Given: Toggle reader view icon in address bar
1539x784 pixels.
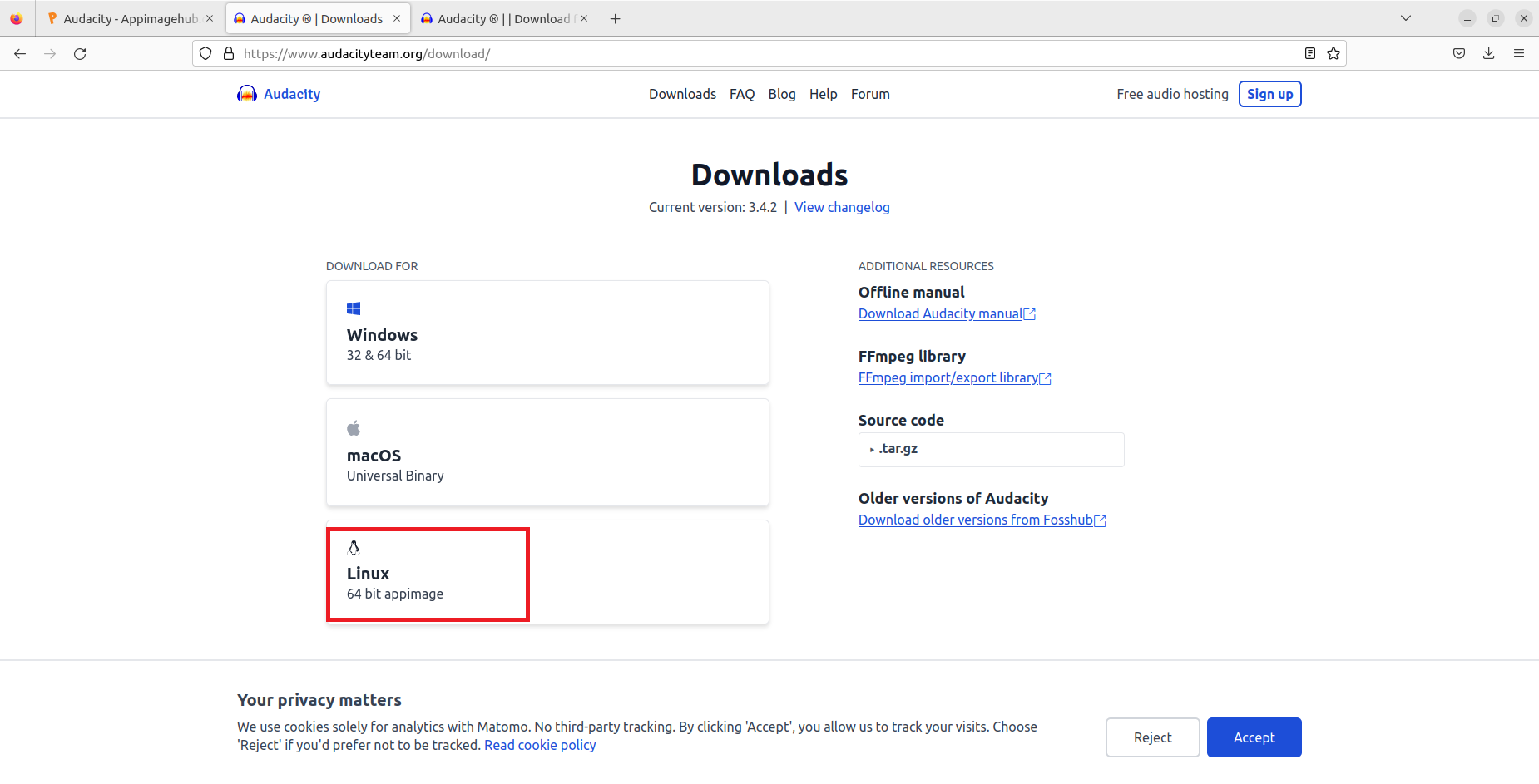Looking at the screenshot, I should coord(1310,54).
